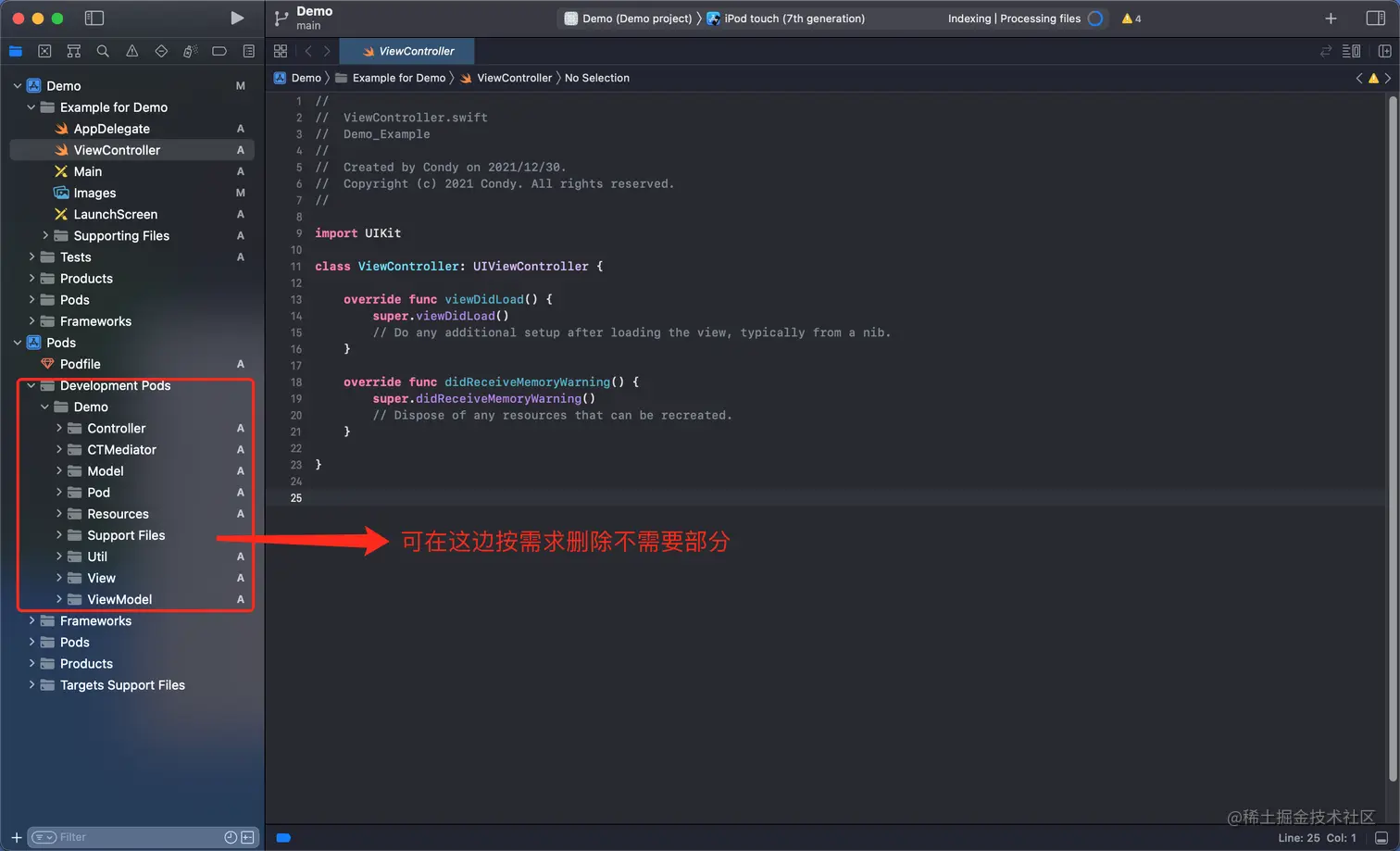Expand the Supporting Files group

pyautogui.click(x=44, y=235)
